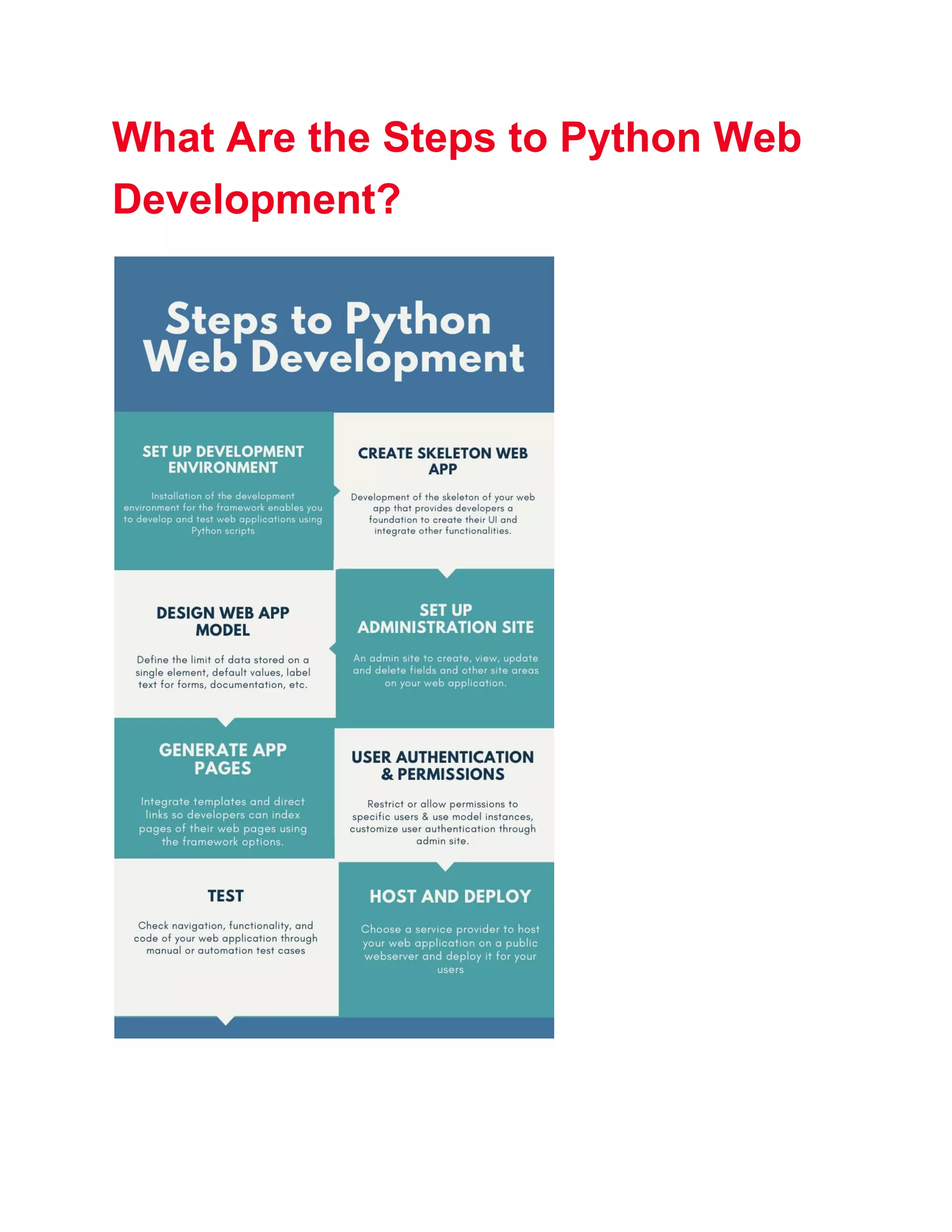
Task: Click the "An admin site to create" description
Action: [445, 670]
